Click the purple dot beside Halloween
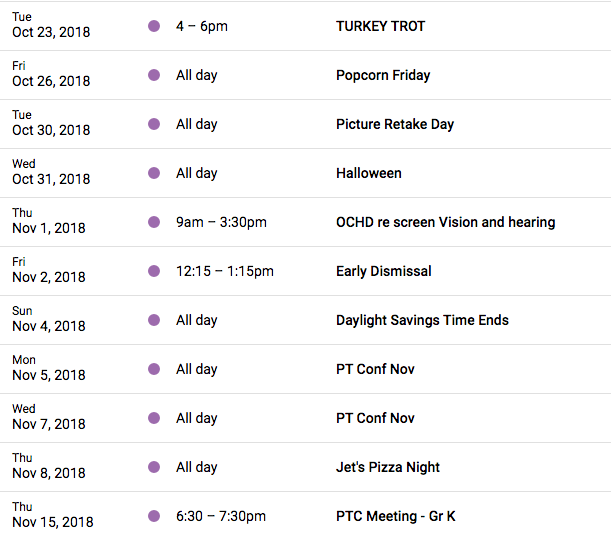 [154, 173]
